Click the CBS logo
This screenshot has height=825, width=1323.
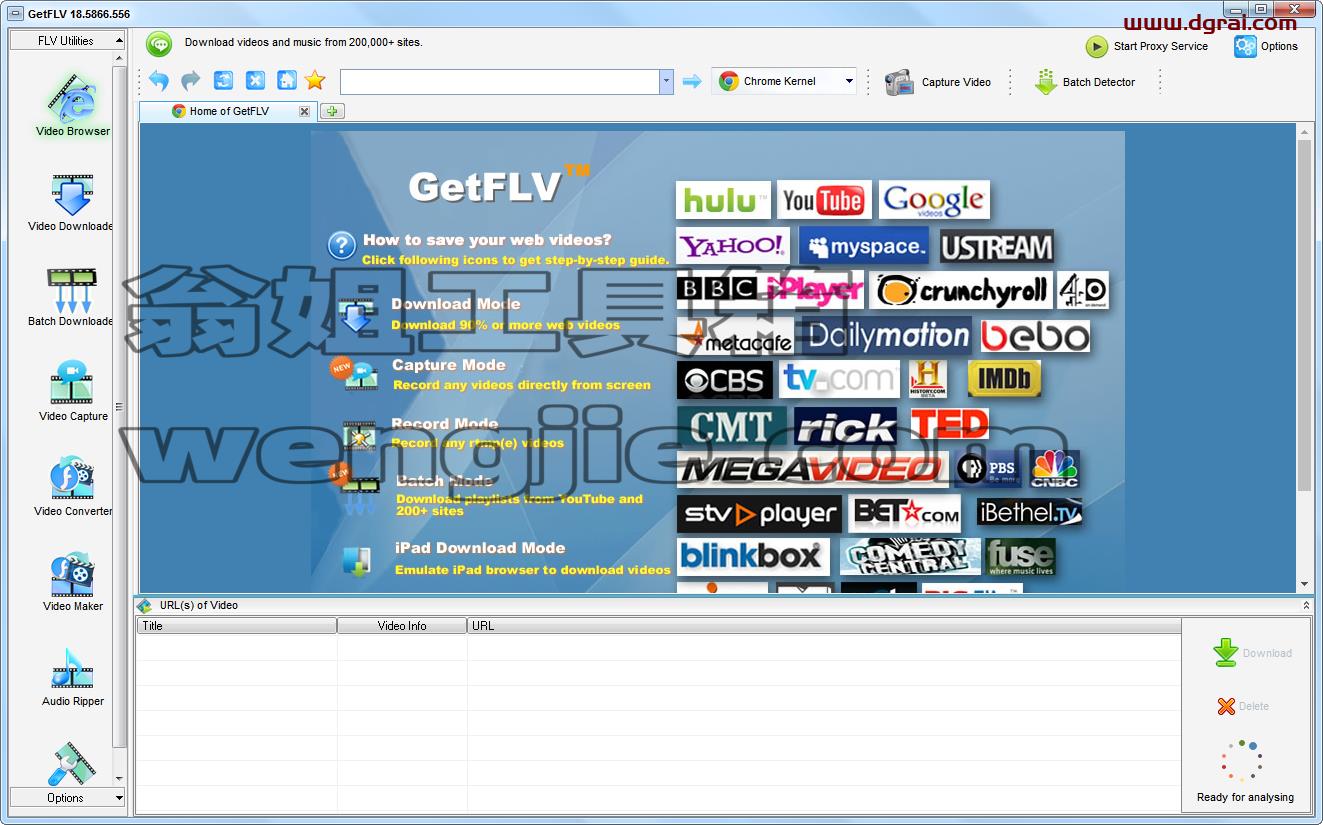724,380
